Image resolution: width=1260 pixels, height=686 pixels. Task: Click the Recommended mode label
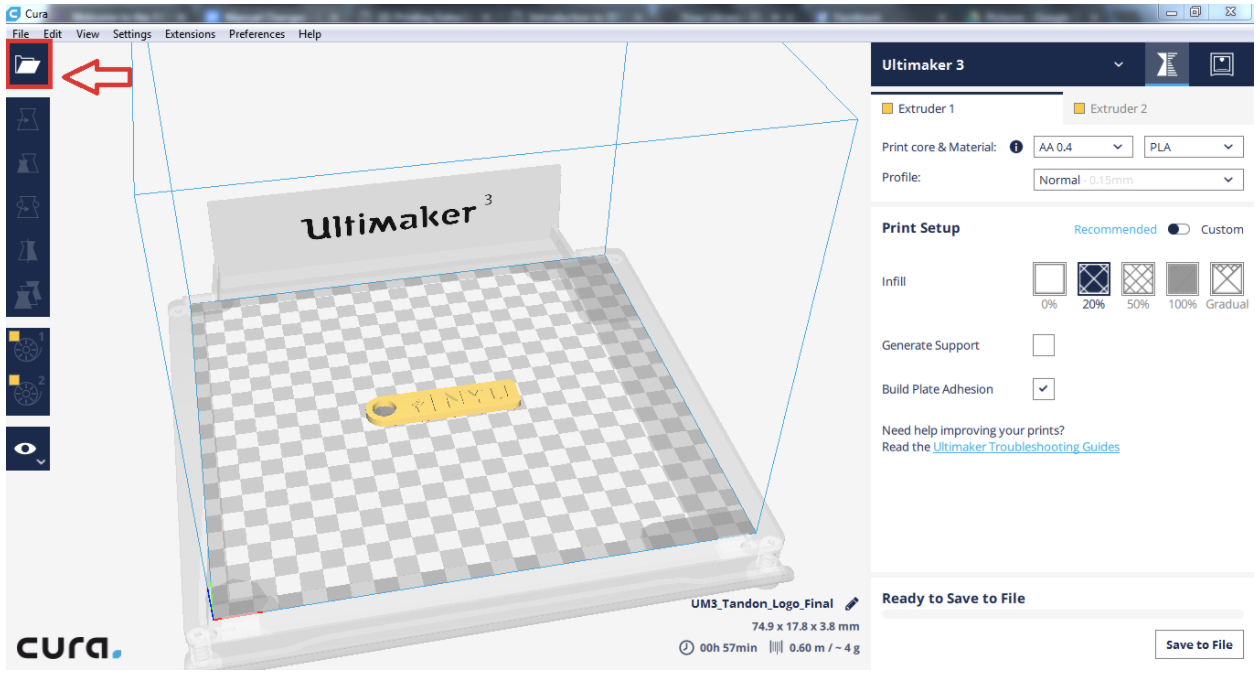click(1115, 229)
